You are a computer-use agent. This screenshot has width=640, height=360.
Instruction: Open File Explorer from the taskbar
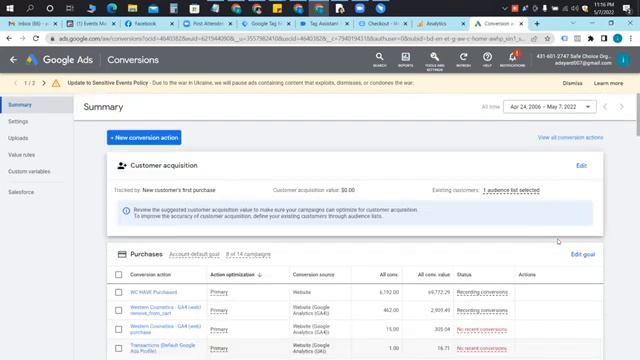pyautogui.click(x=132, y=8)
